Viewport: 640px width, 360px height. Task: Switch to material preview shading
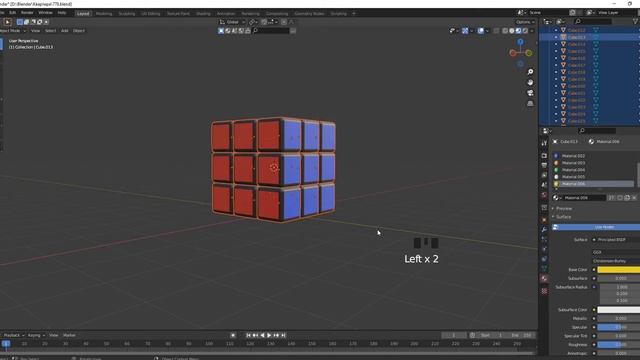pyautogui.click(x=518, y=31)
